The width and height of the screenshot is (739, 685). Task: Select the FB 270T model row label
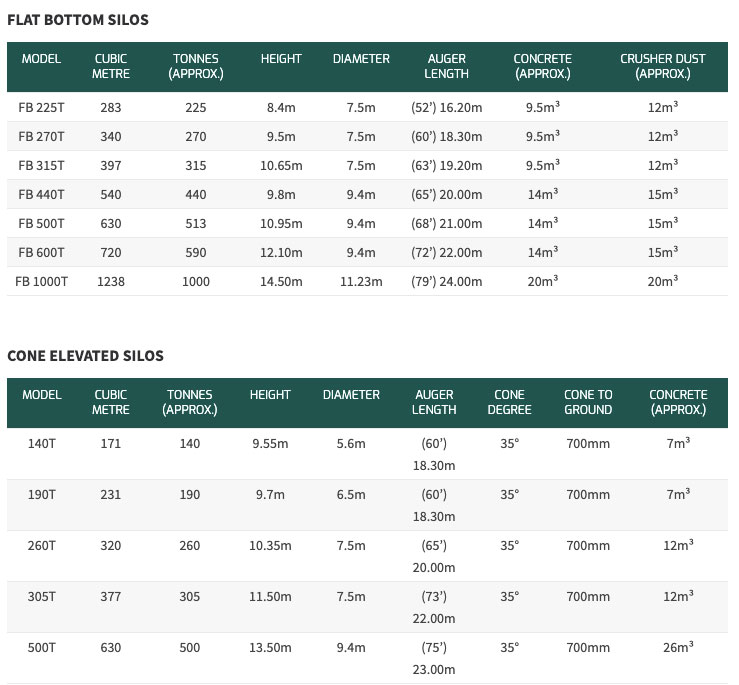point(41,136)
